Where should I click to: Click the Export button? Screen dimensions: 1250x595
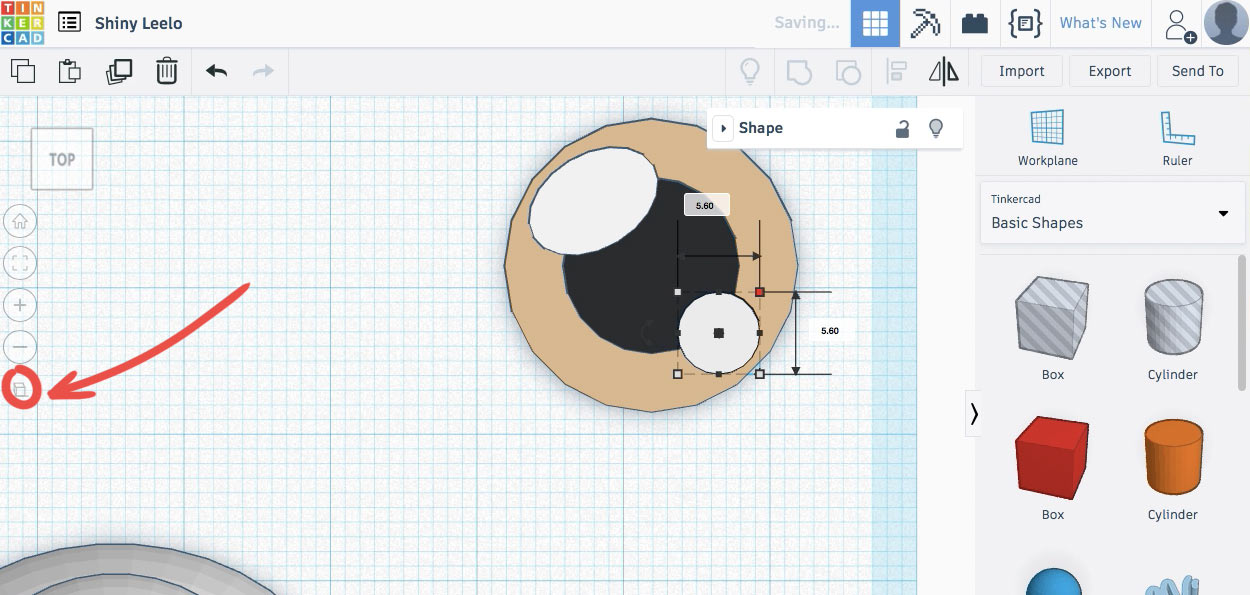(1110, 71)
